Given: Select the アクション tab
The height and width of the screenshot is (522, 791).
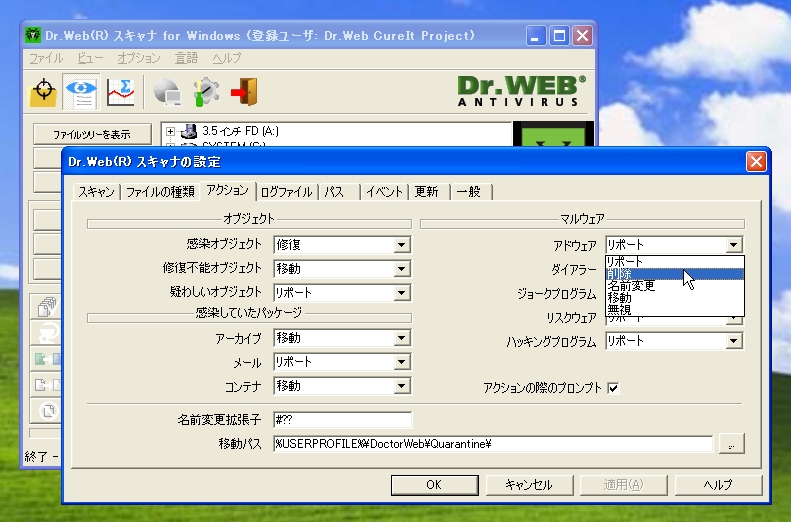Looking at the screenshot, I should tap(228, 191).
